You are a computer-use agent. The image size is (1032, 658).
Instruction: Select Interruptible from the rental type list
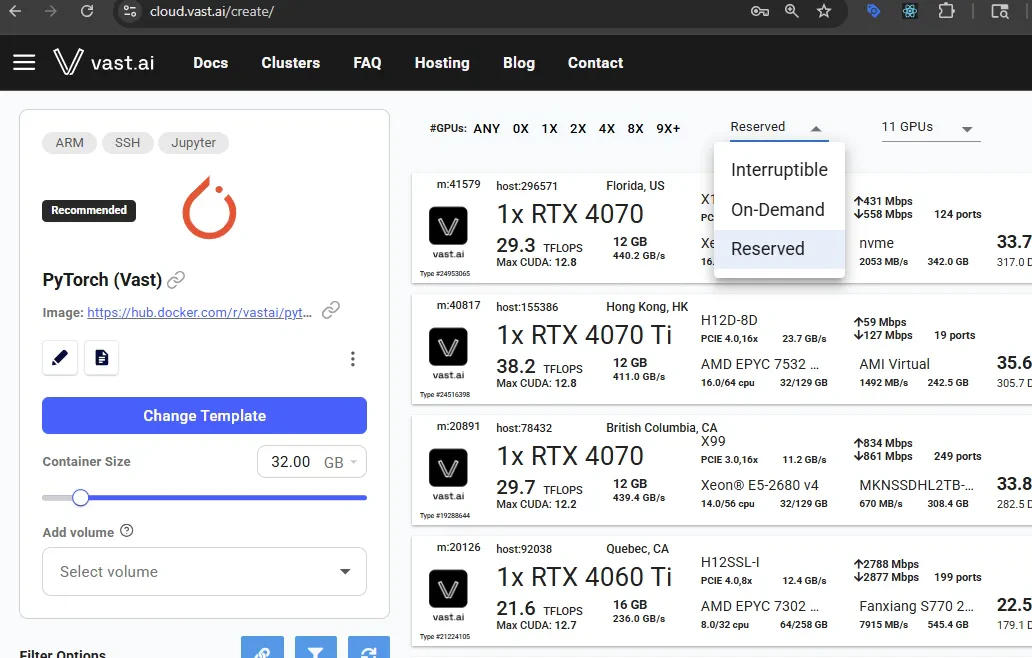(x=779, y=170)
